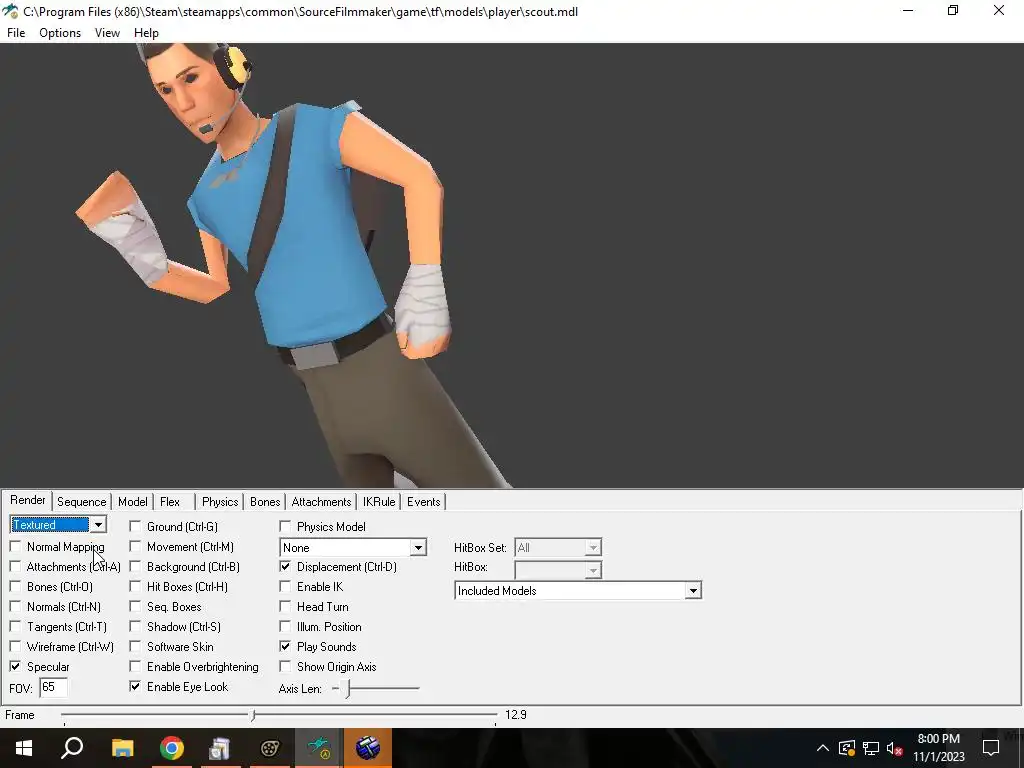Expand the Textured render mode dropdown

[98, 524]
